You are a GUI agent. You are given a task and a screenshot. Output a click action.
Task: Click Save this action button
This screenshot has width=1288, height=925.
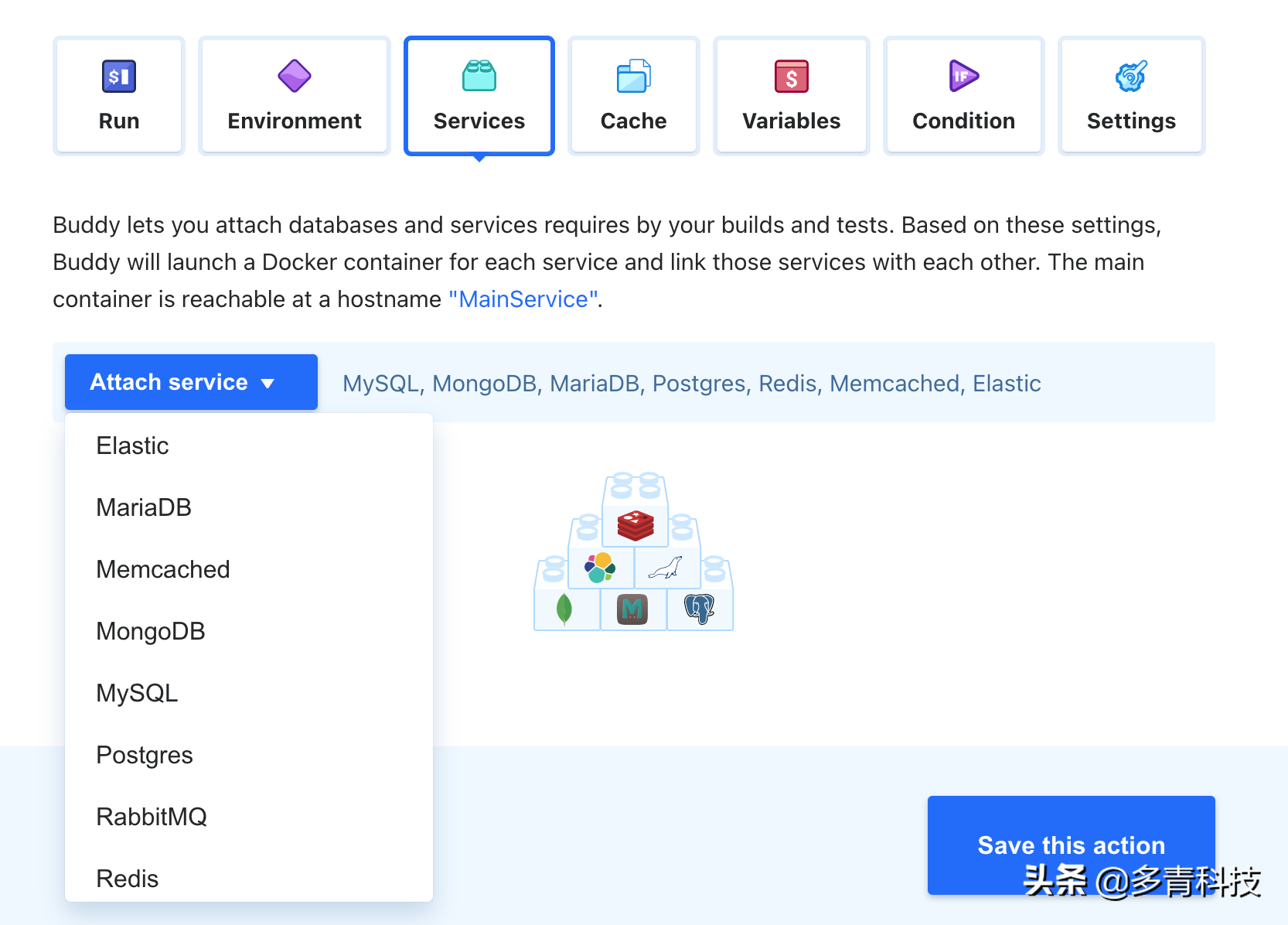click(x=1072, y=845)
